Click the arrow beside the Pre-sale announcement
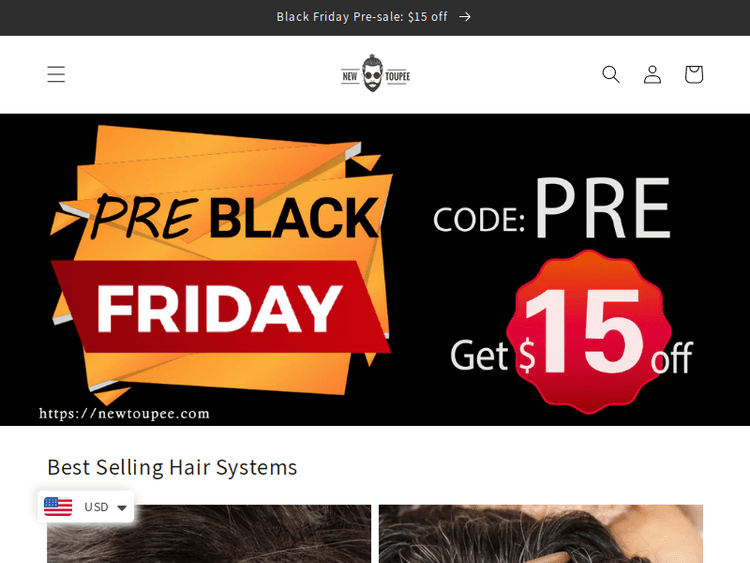This screenshot has height=563, width=750. click(465, 17)
